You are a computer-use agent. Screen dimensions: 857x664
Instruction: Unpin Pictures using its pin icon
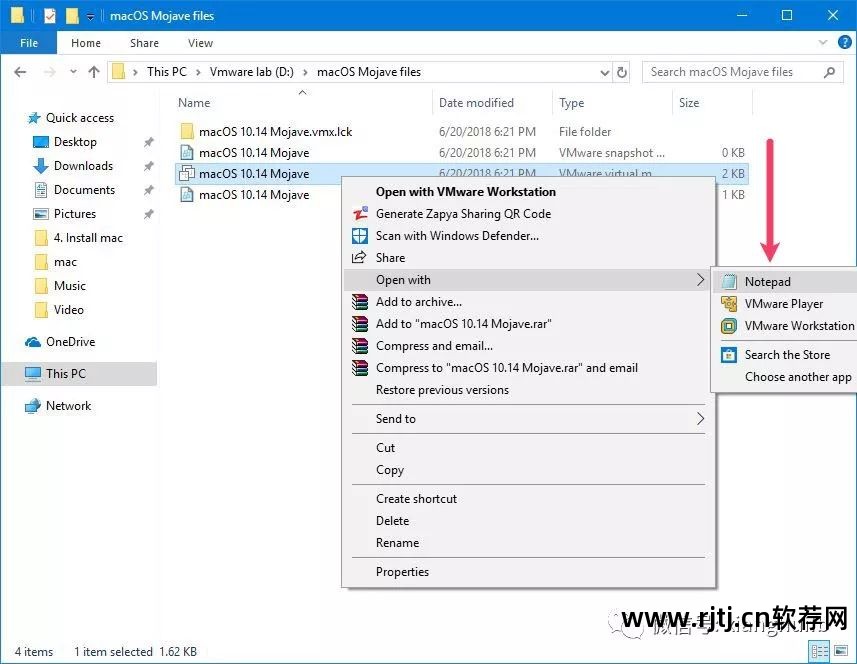[x=148, y=214]
